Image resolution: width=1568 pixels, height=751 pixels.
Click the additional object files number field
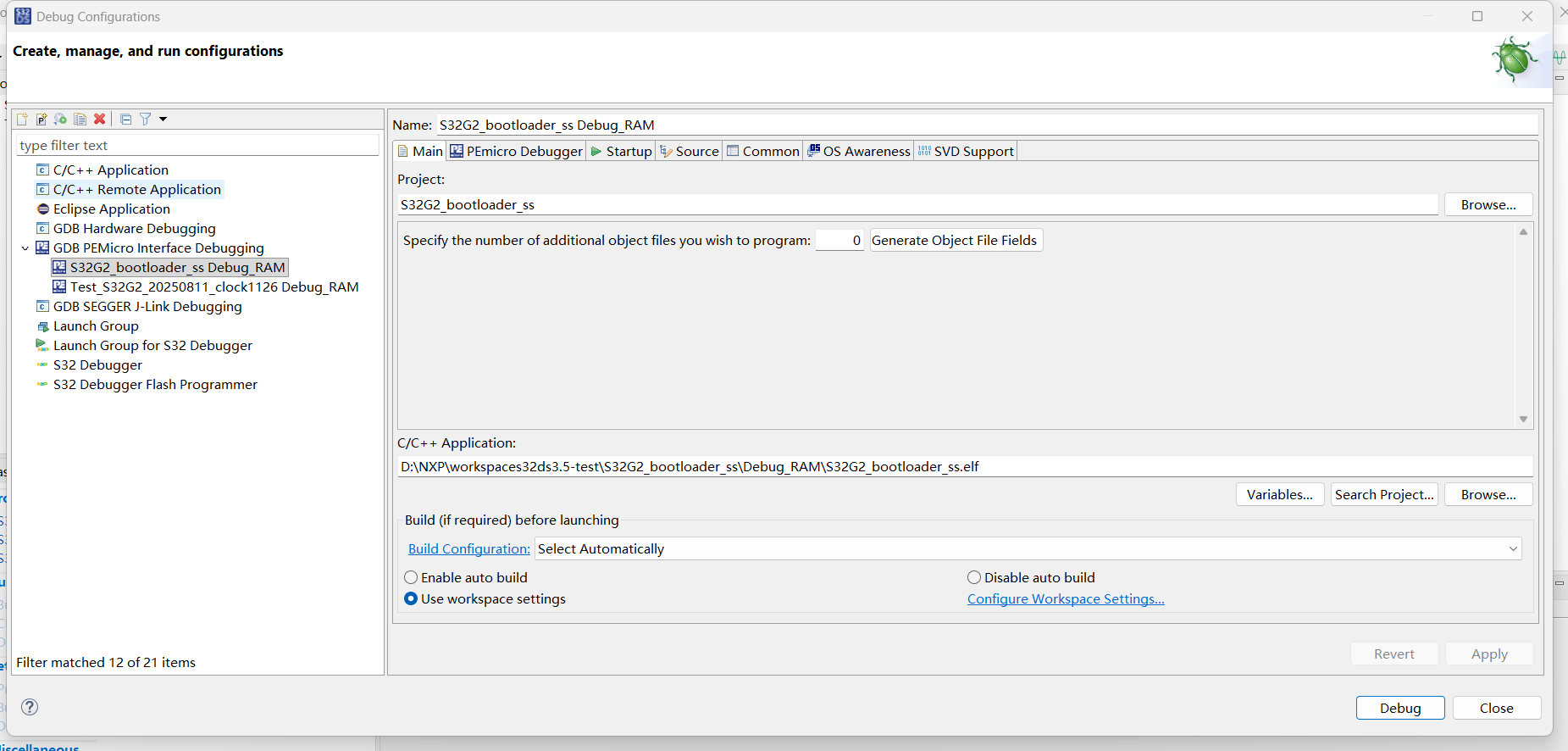pos(839,241)
